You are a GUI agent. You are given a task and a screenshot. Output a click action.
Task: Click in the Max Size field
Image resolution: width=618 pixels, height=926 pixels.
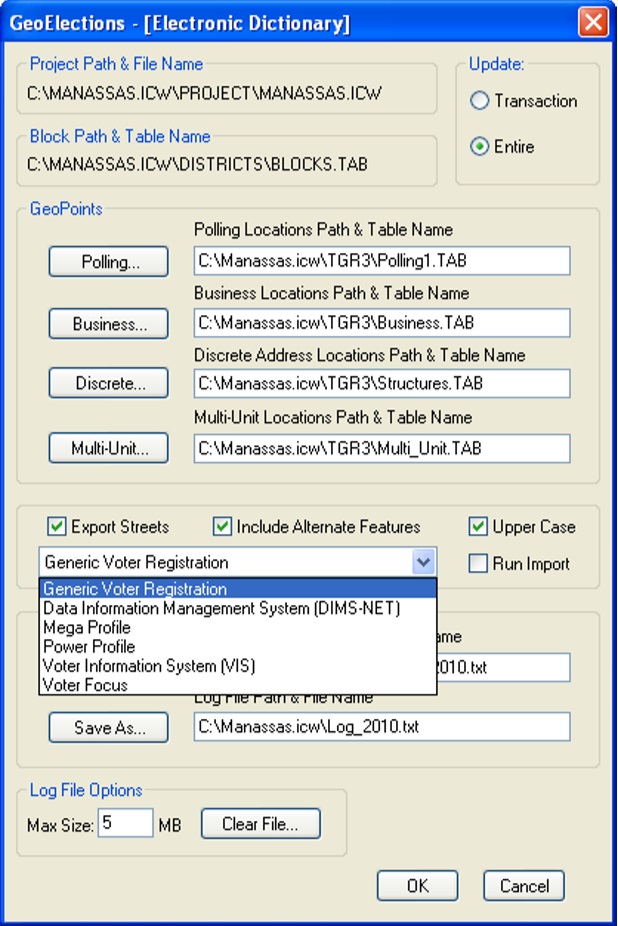[x=125, y=825]
